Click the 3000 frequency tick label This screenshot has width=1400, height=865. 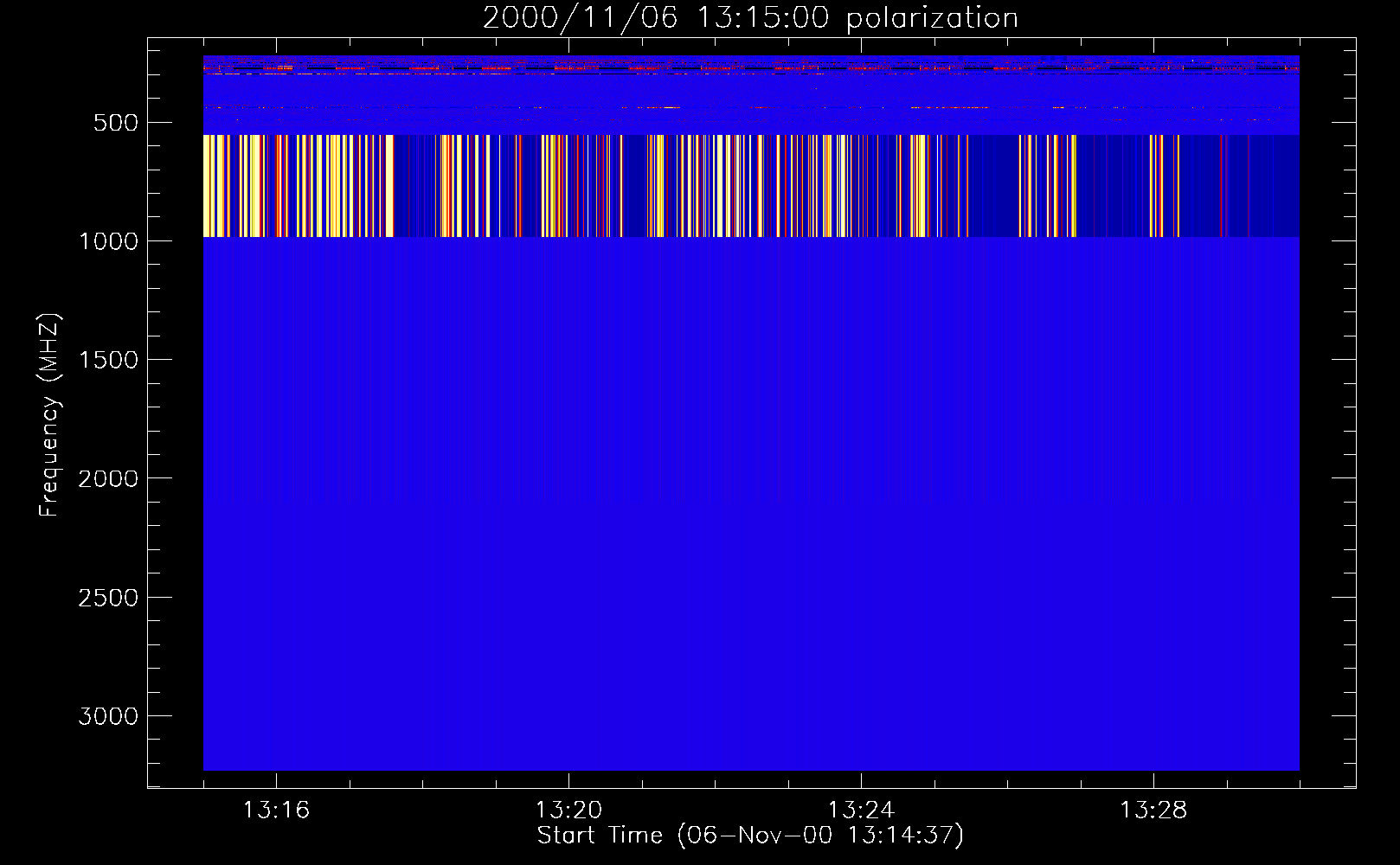click(108, 716)
